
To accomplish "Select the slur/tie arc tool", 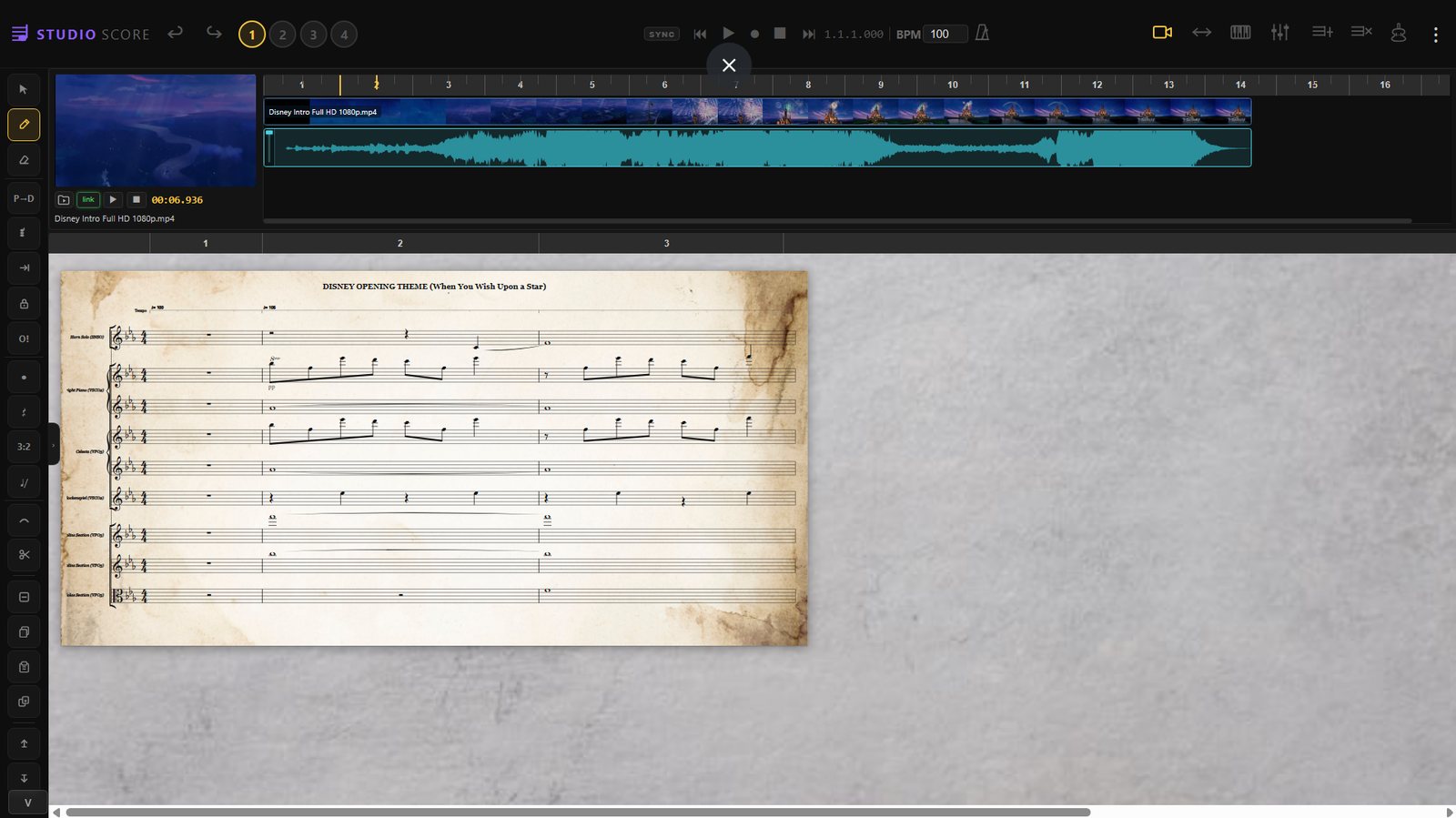I will coord(24,521).
